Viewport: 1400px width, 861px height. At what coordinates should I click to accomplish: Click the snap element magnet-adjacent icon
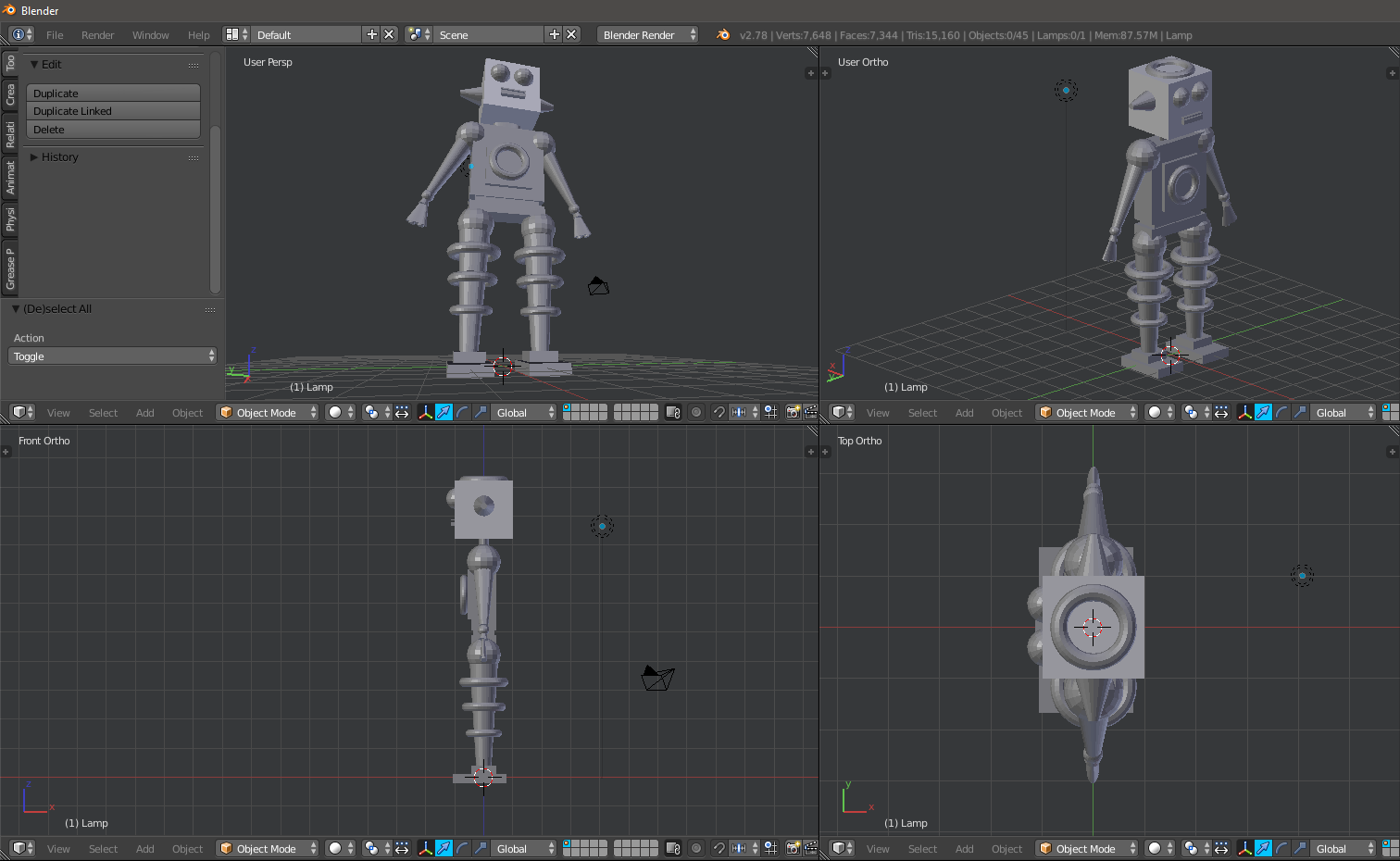[x=738, y=412]
